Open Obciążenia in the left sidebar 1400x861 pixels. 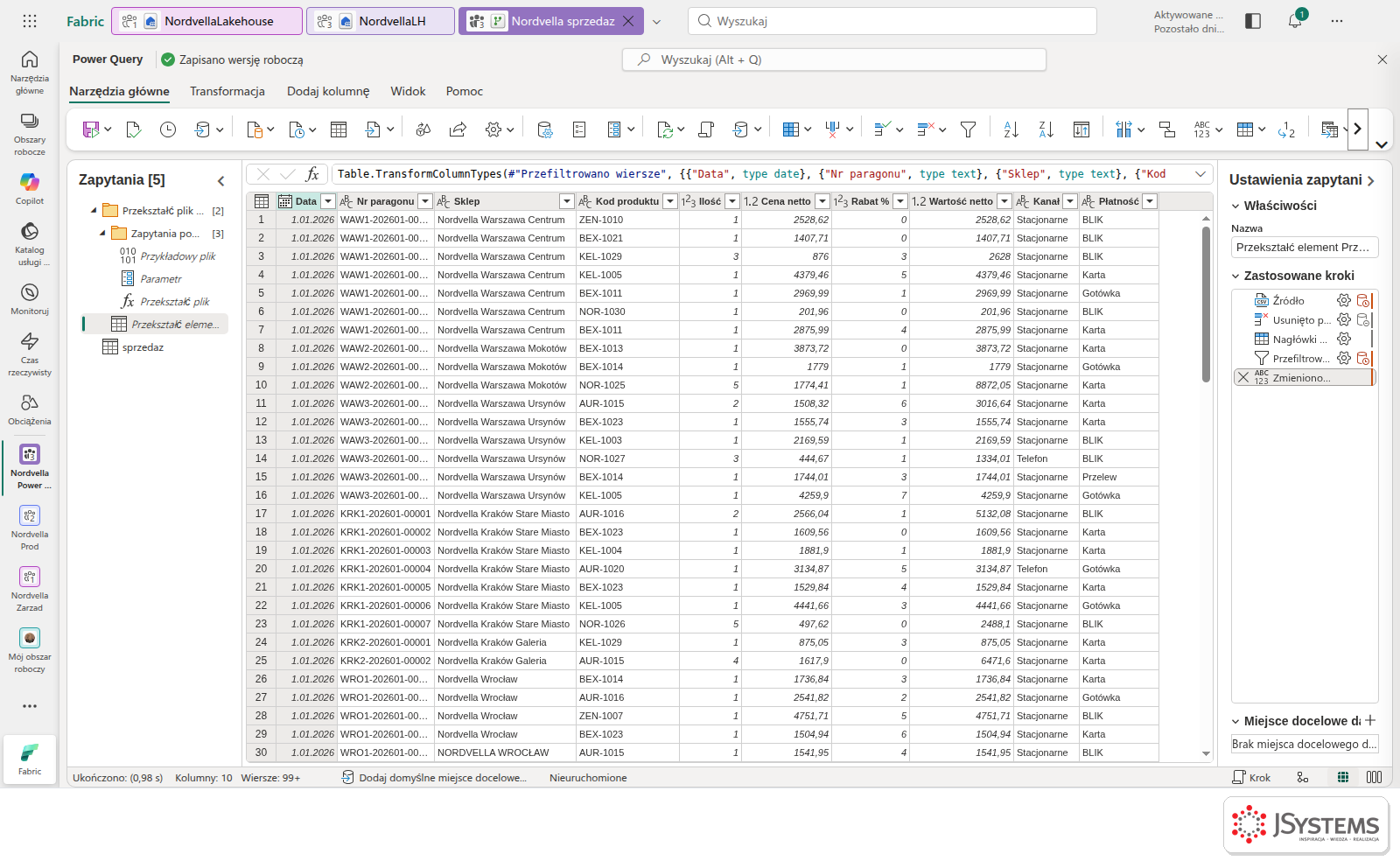(30, 409)
